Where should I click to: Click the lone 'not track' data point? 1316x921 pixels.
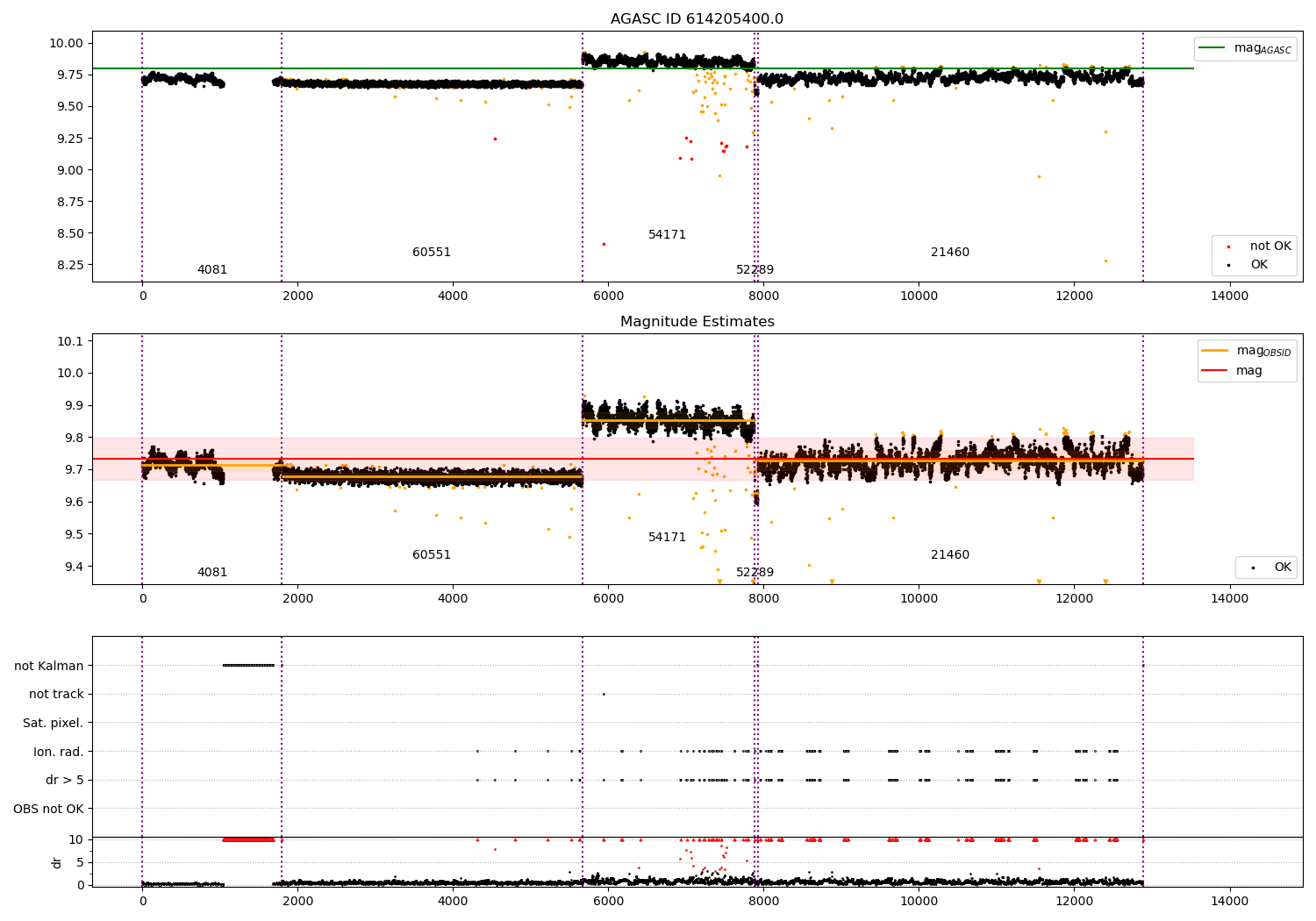pos(604,694)
